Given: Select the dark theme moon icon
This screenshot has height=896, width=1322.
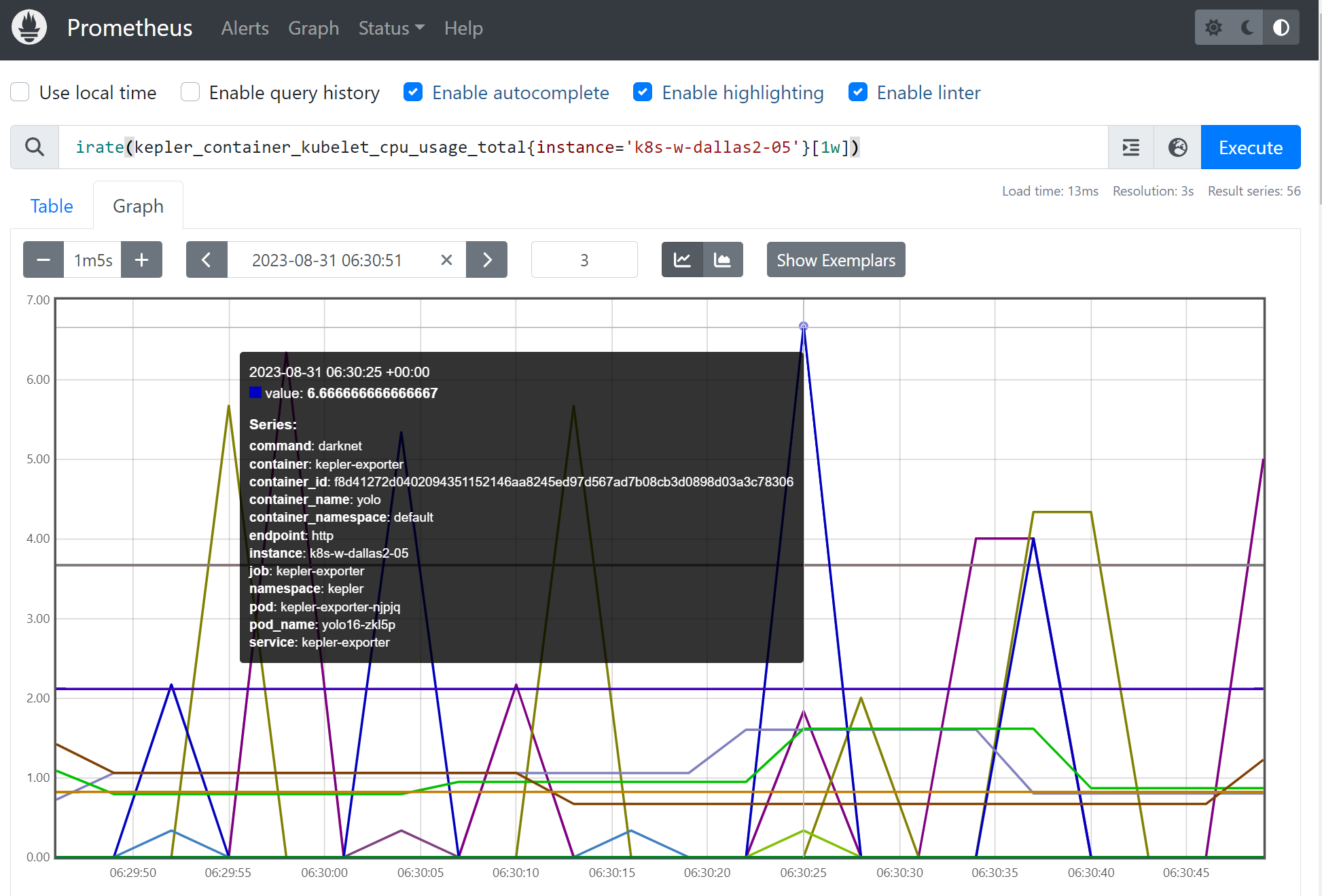Looking at the screenshot, I should tap(1247, 27).
